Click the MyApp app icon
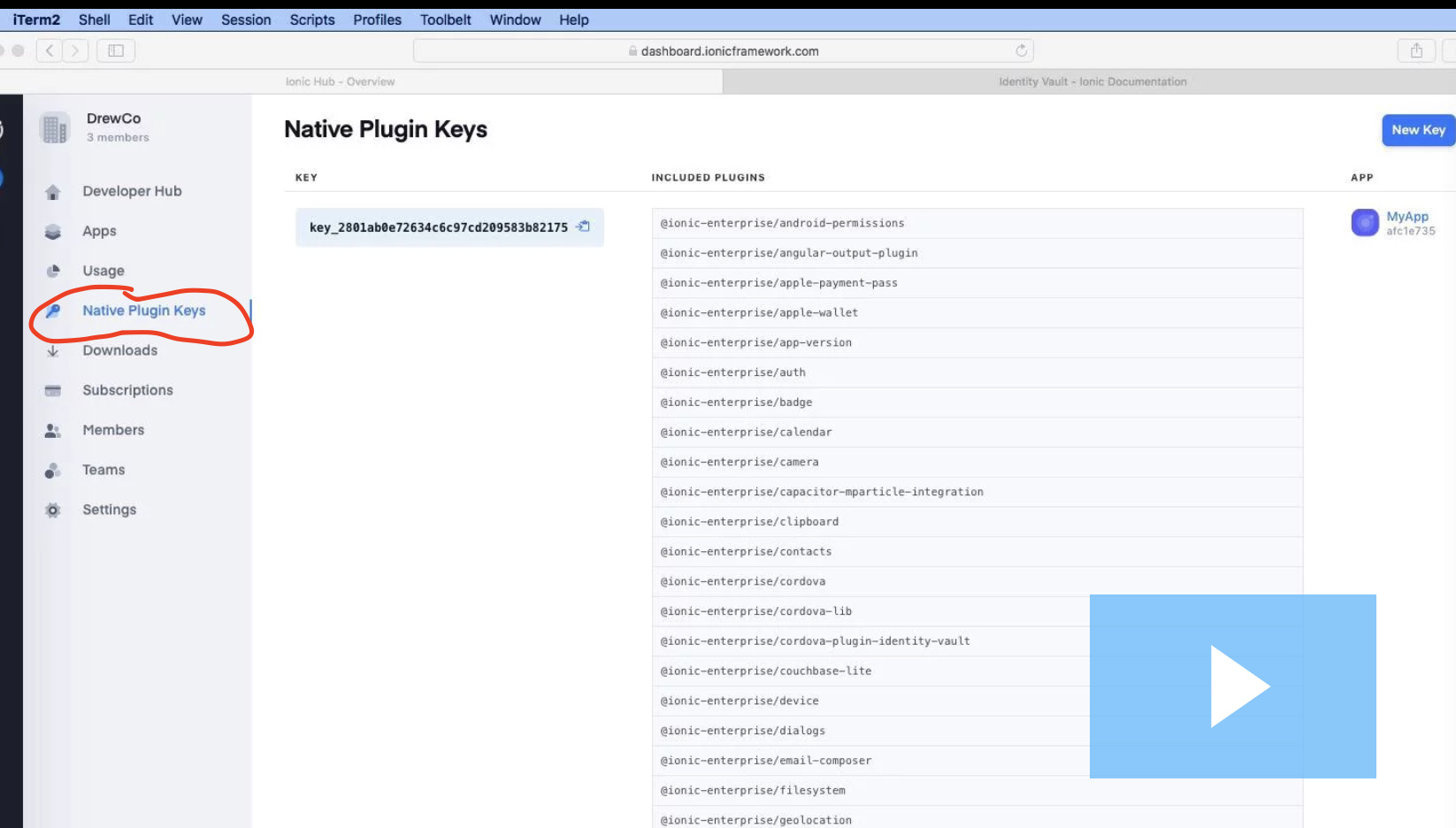This screenshot has width=1456, height=828. click(x=1365, y=222)
